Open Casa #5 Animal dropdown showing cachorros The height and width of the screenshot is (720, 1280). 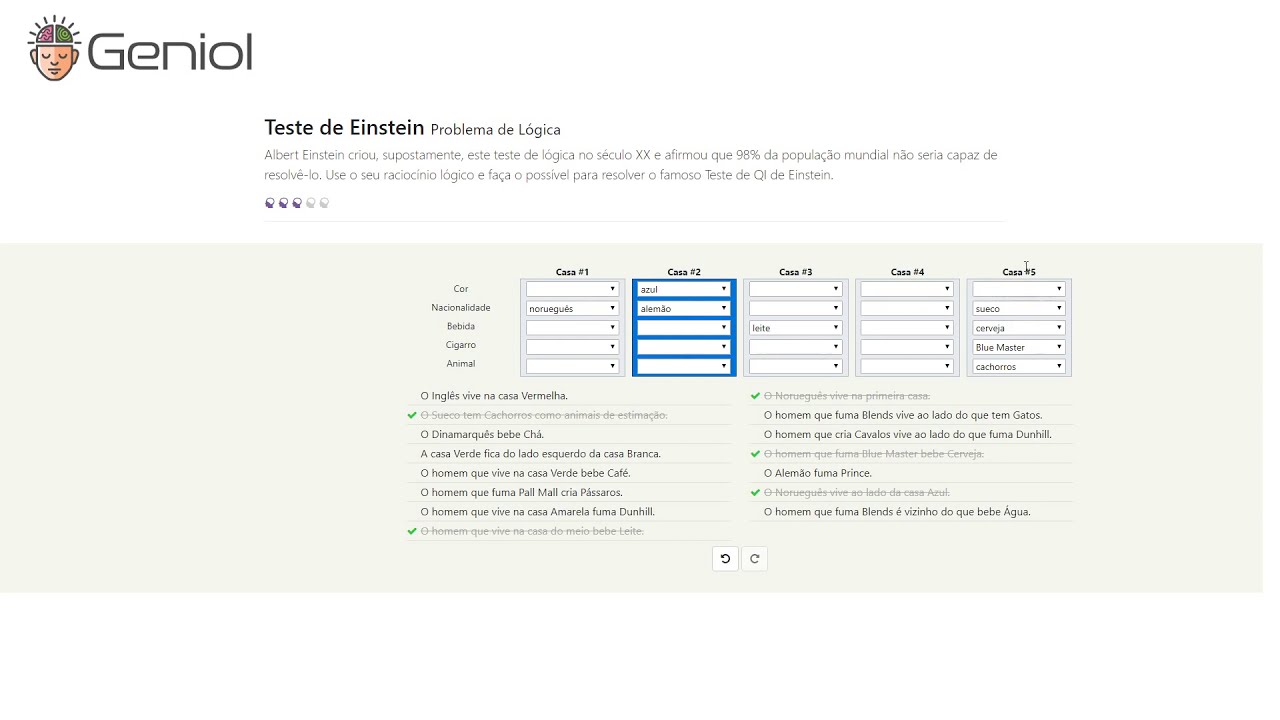pyautogui.click(x=1019, y=366)
